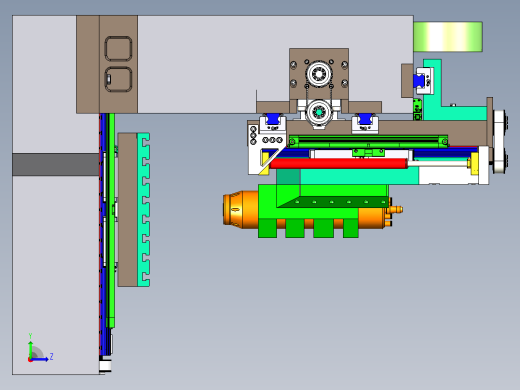Click the Z axis label of the triad

point(51,357)
